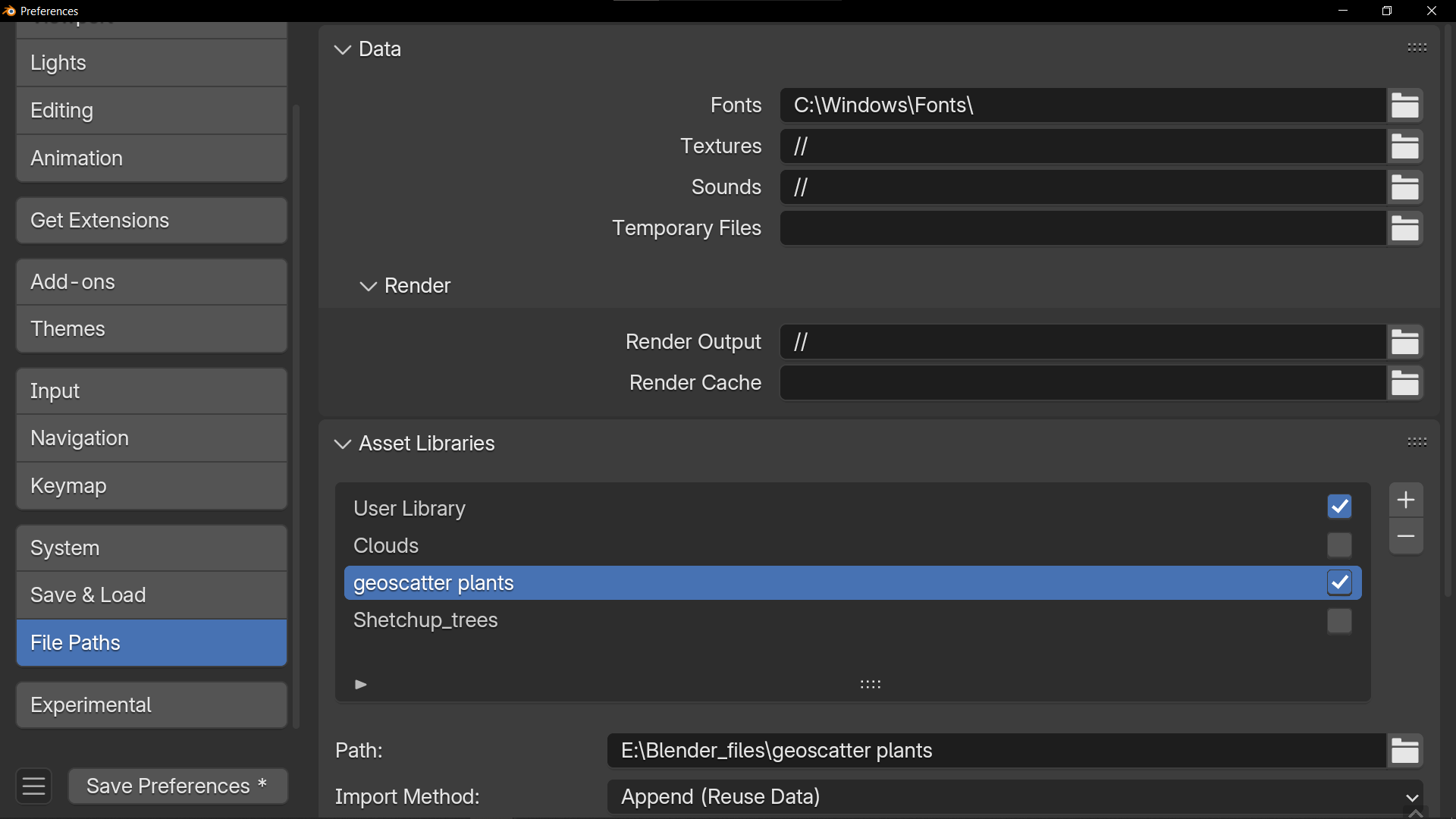Browse folder for Sounds path
This screenshot has width=1456, height=819.
tap(1405, 187)
